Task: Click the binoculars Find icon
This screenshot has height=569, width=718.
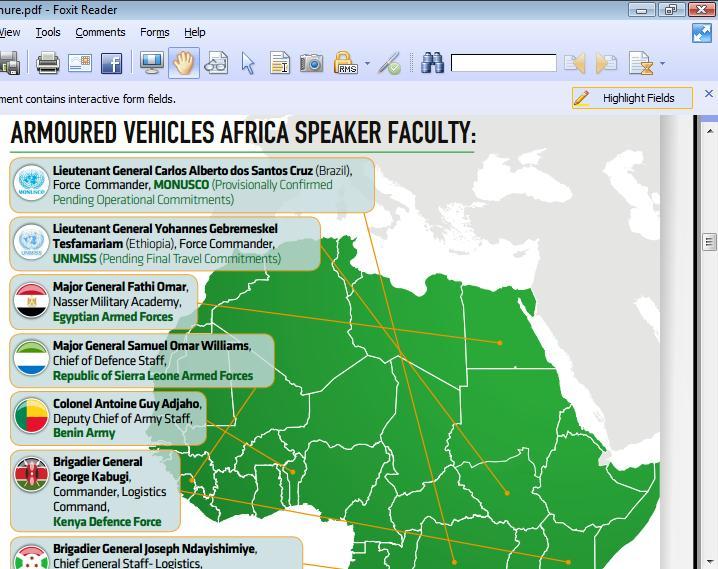Action: coord(432,63)
